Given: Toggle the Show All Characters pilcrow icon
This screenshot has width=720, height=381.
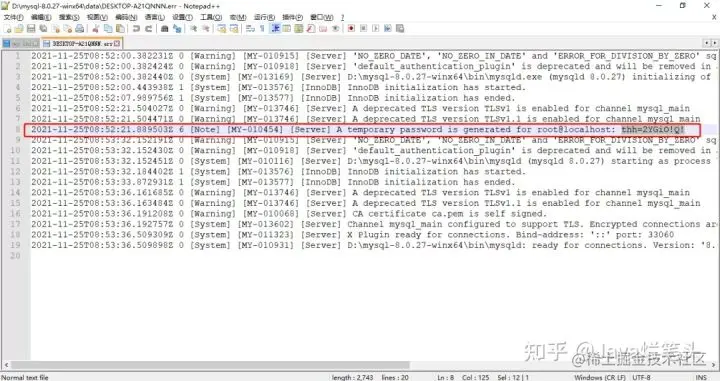Looking at the screenshot, I should click(x=262, y=28).
